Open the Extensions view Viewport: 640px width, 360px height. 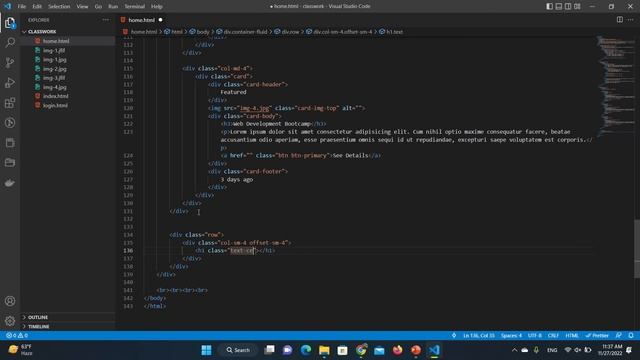tap(10, 102)
